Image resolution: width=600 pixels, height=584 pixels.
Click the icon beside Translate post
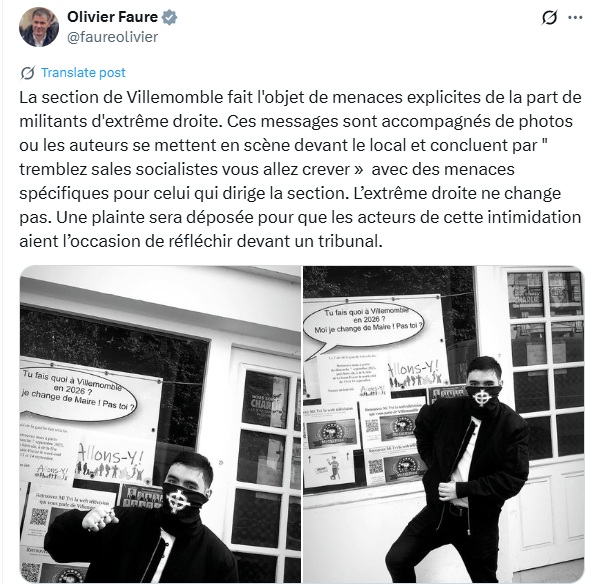28,73
